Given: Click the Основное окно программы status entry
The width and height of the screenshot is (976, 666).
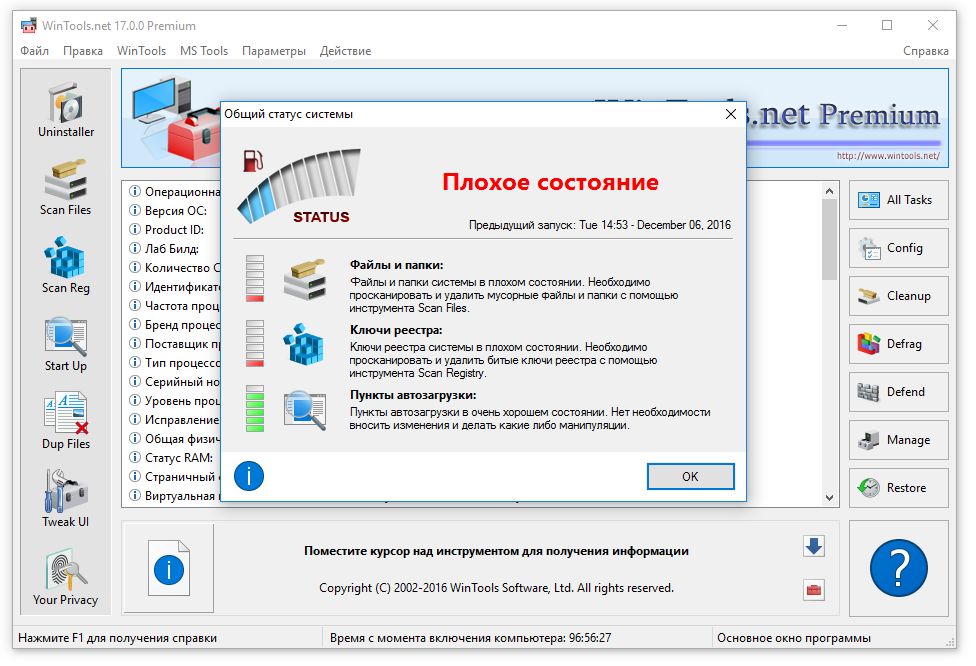Looking at the screenshot, I should pos(794,638).
